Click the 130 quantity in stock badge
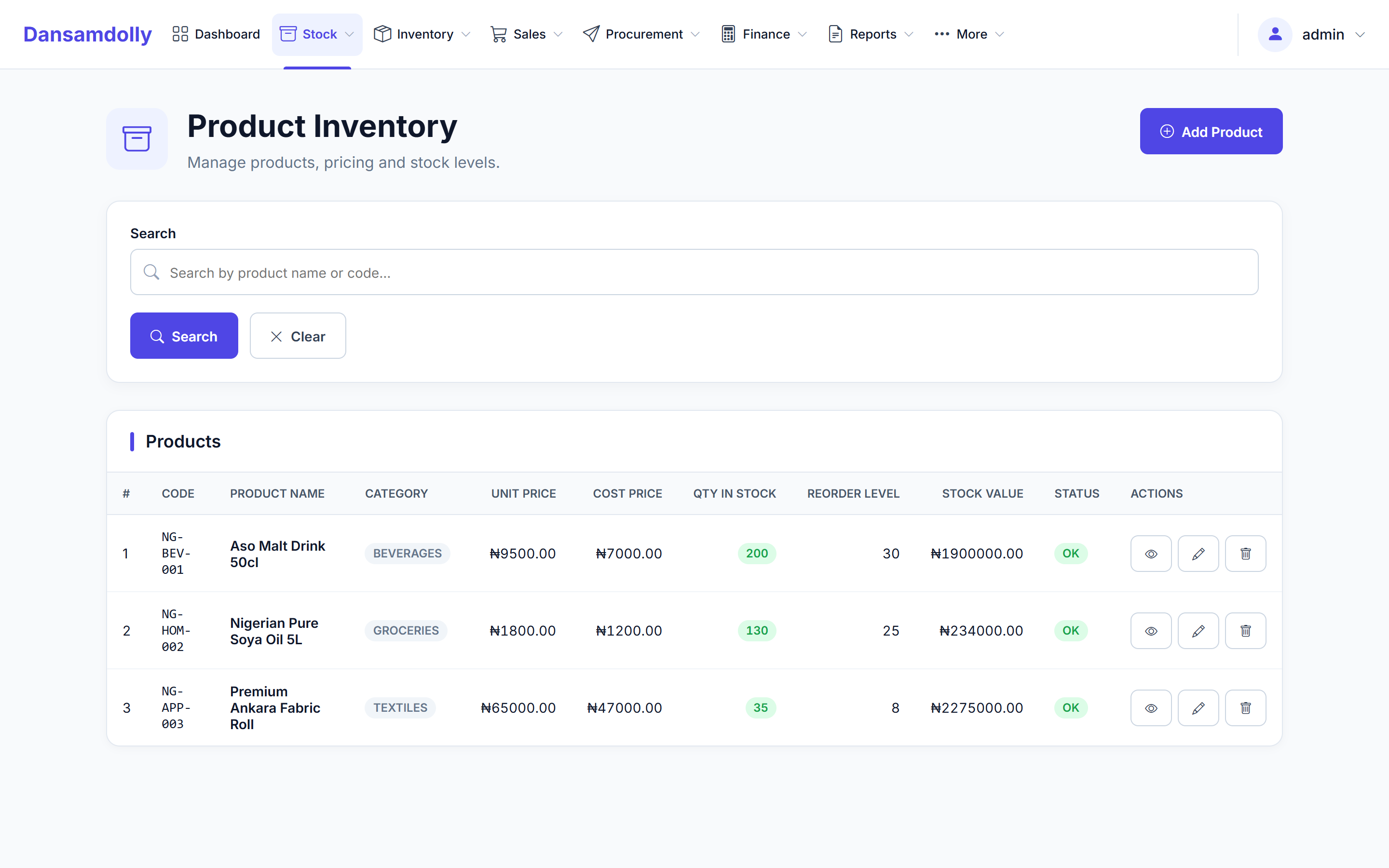 [757, 630]
